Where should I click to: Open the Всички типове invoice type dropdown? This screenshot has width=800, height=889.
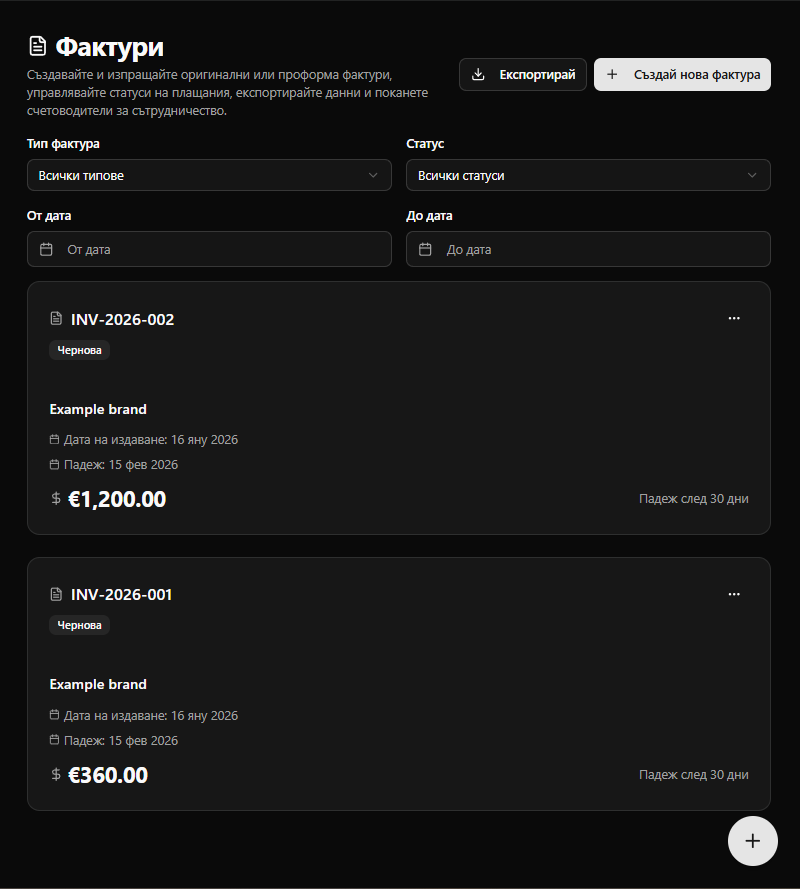point(209,175)
